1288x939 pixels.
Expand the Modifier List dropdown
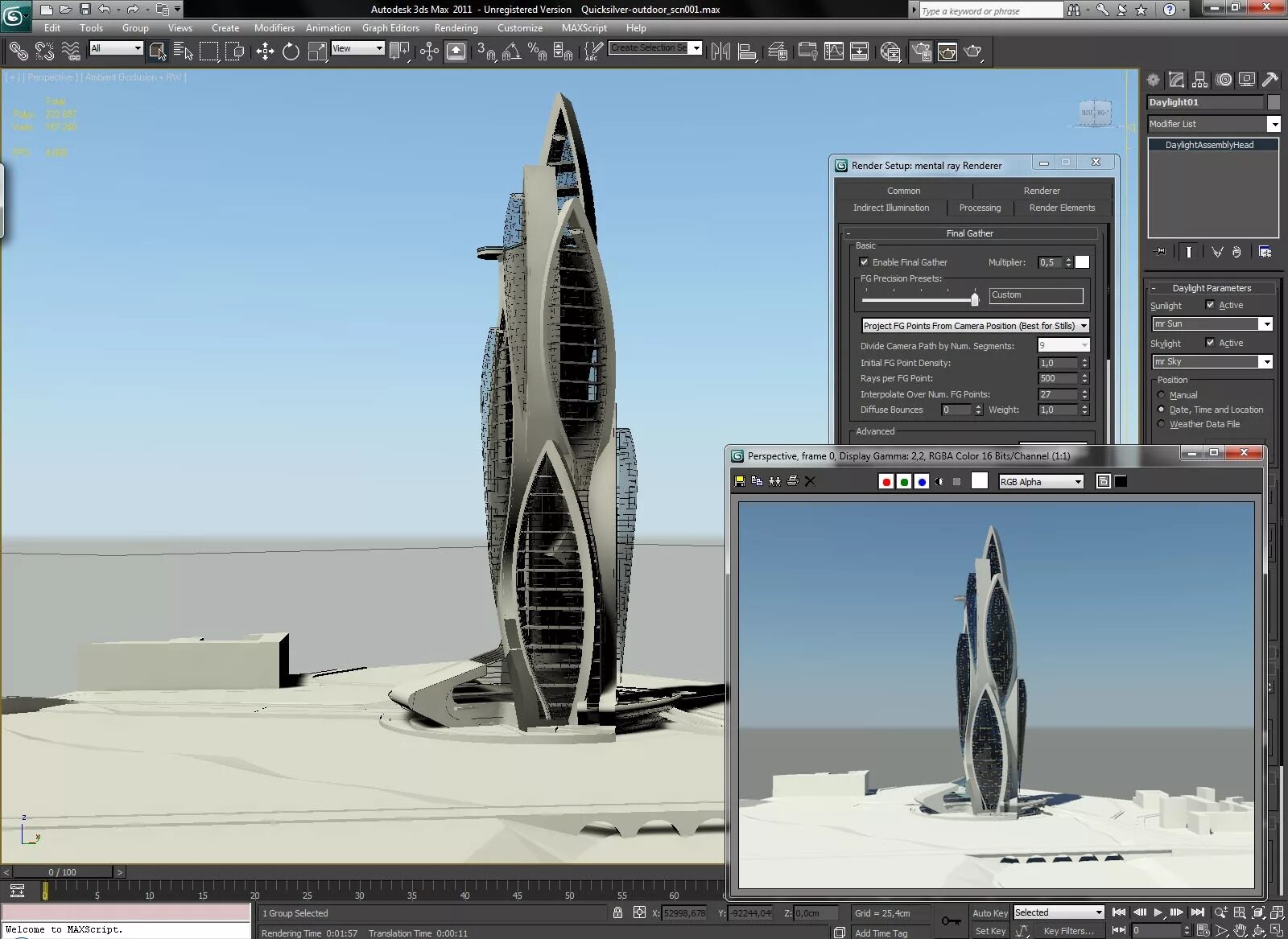1214,124
